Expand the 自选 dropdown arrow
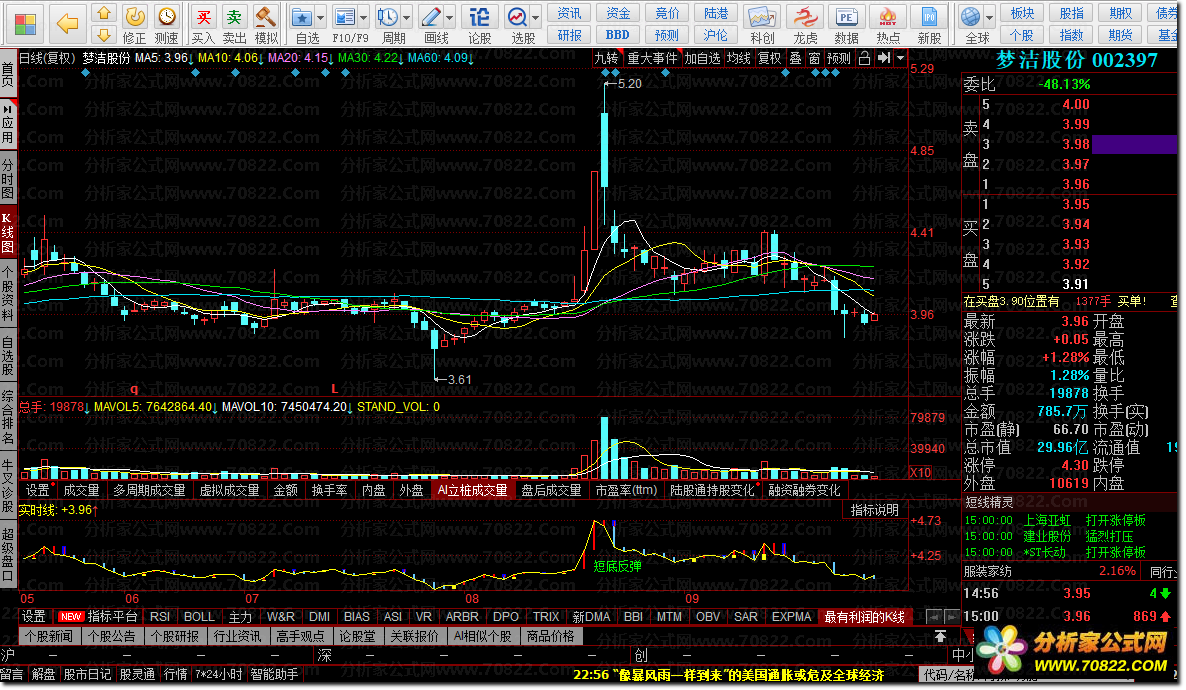 click(x=321, y=17)
